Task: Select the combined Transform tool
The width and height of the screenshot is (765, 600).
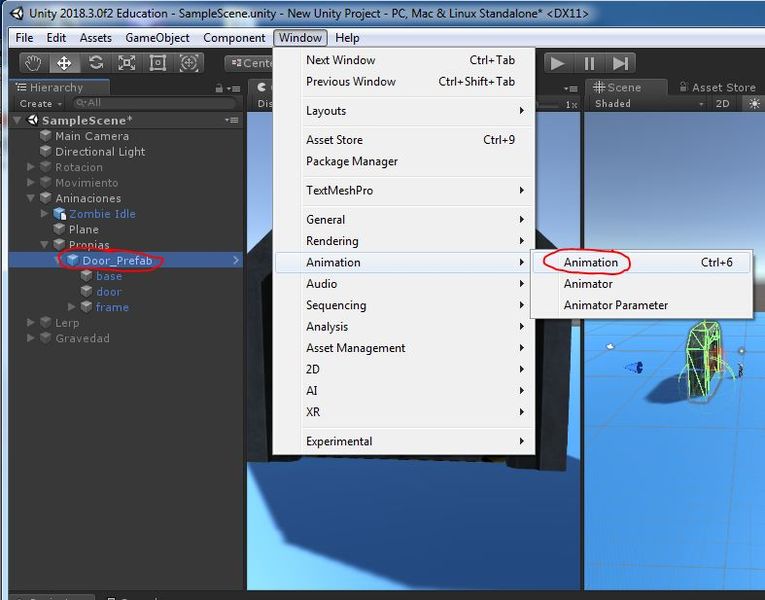Action: coord(189,63)
